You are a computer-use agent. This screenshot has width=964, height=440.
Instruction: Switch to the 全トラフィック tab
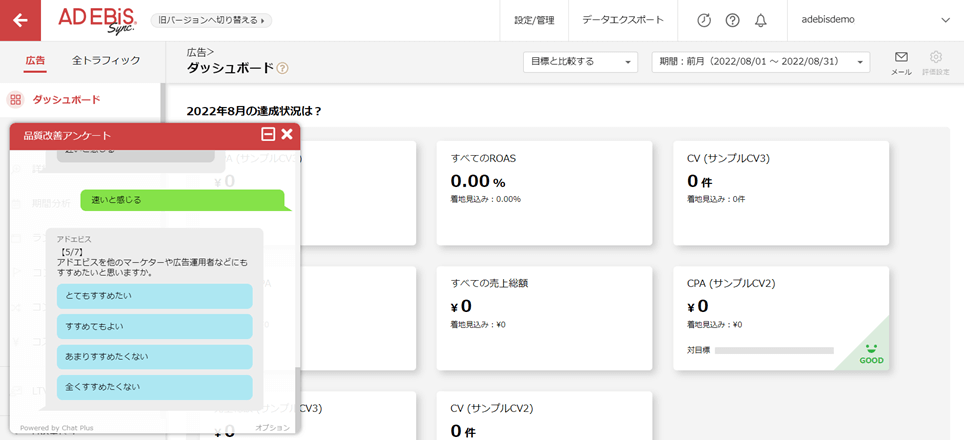tap(106, 61)
